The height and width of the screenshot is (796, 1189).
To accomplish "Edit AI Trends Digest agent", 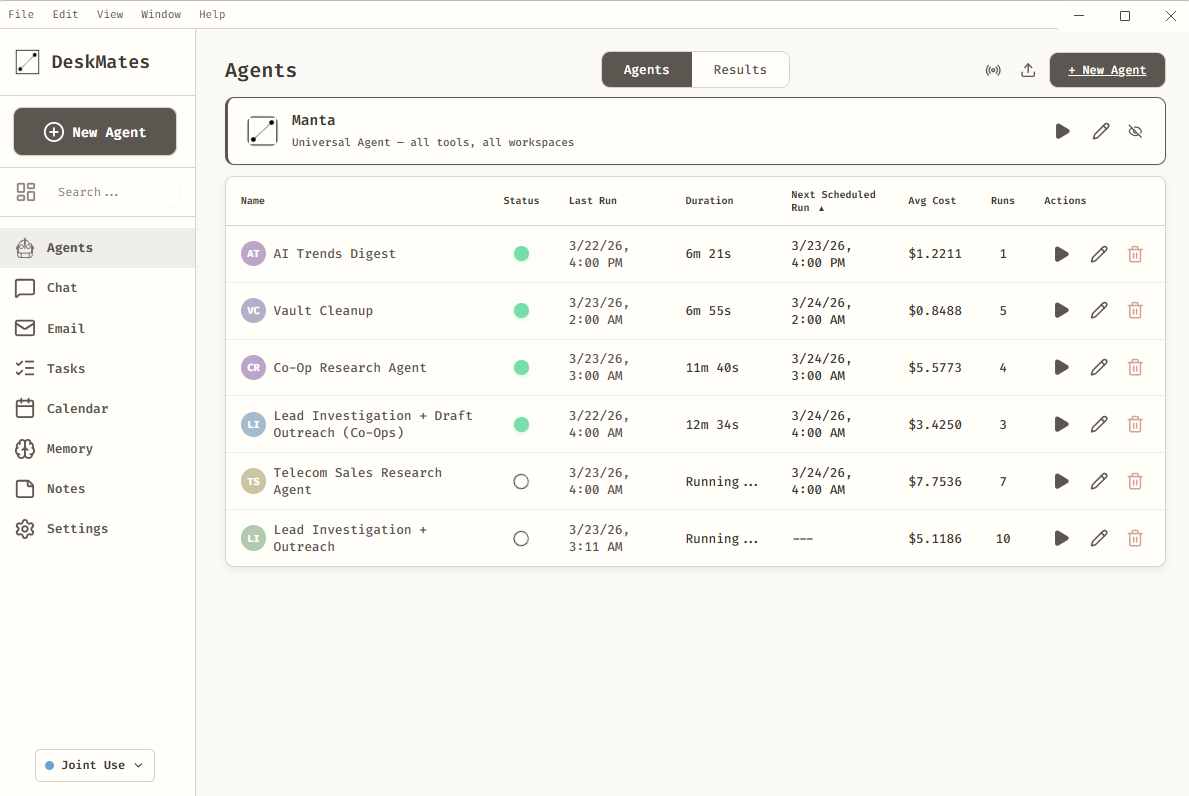I will (1099, 254).
